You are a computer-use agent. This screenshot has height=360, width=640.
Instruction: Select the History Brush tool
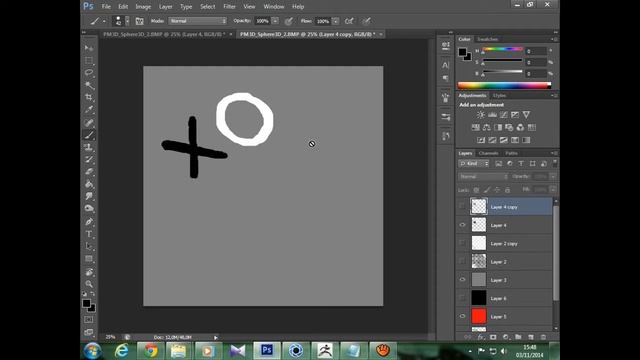click(x=89, y=159)
